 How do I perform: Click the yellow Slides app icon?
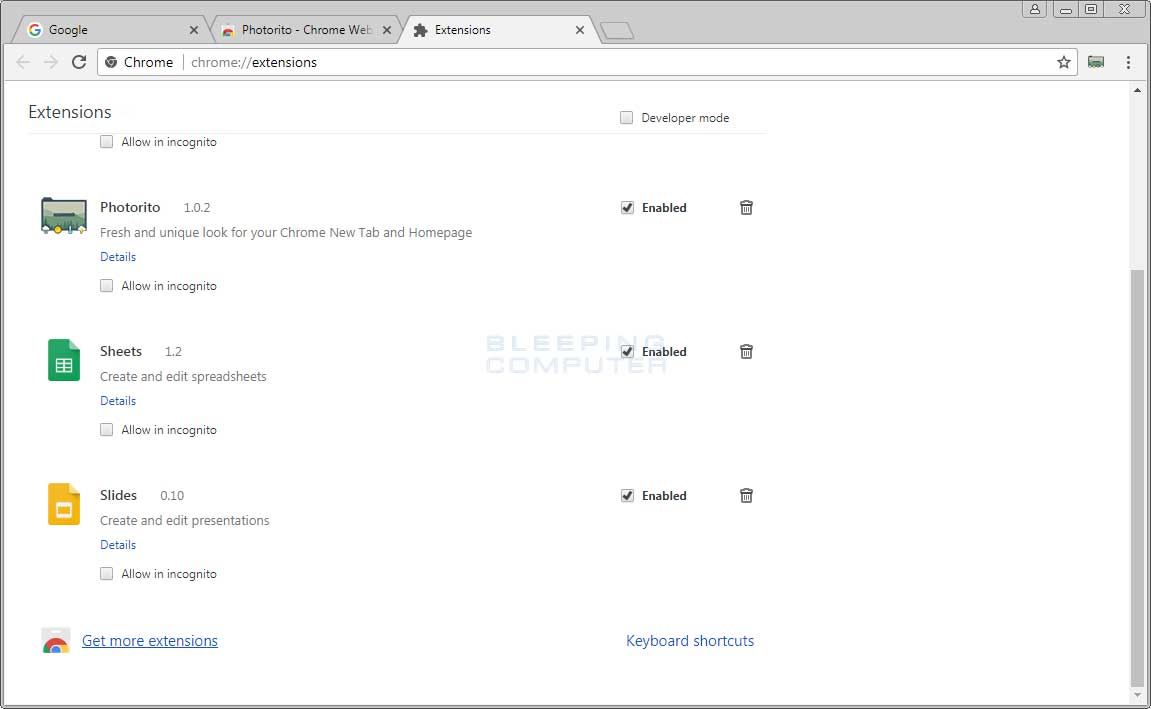[64, 503]
